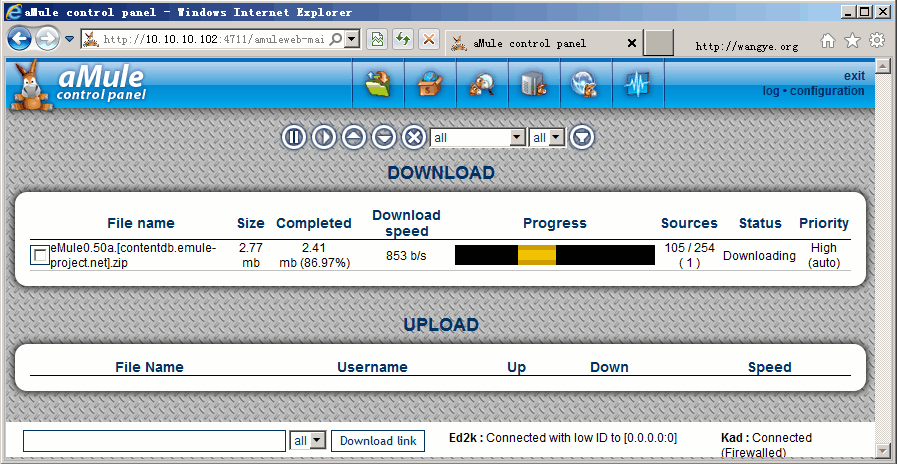
Task: Open the Kad network globe icon
Action: point(586,85)
